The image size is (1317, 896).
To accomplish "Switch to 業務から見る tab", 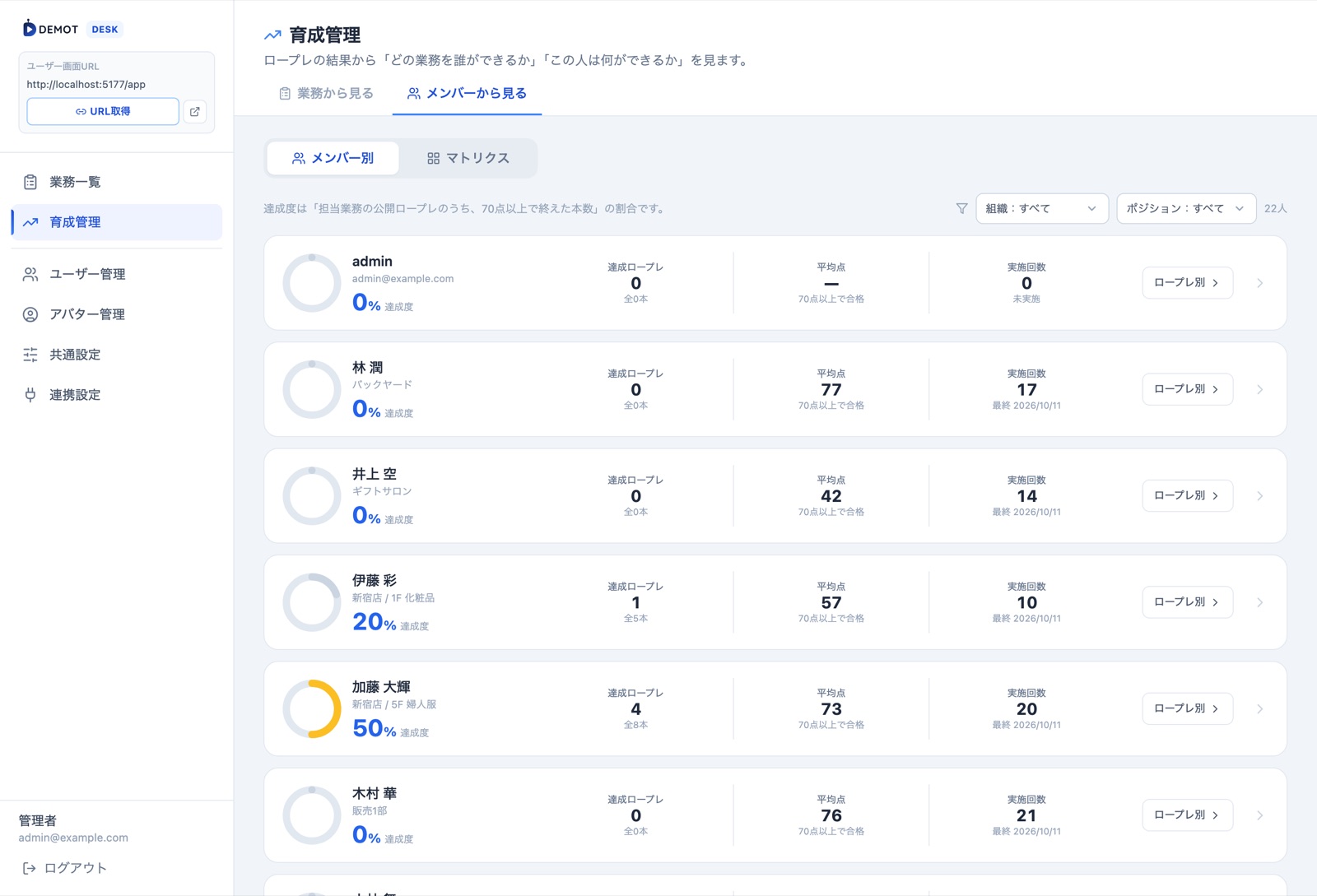I will [x=326, y=93].
